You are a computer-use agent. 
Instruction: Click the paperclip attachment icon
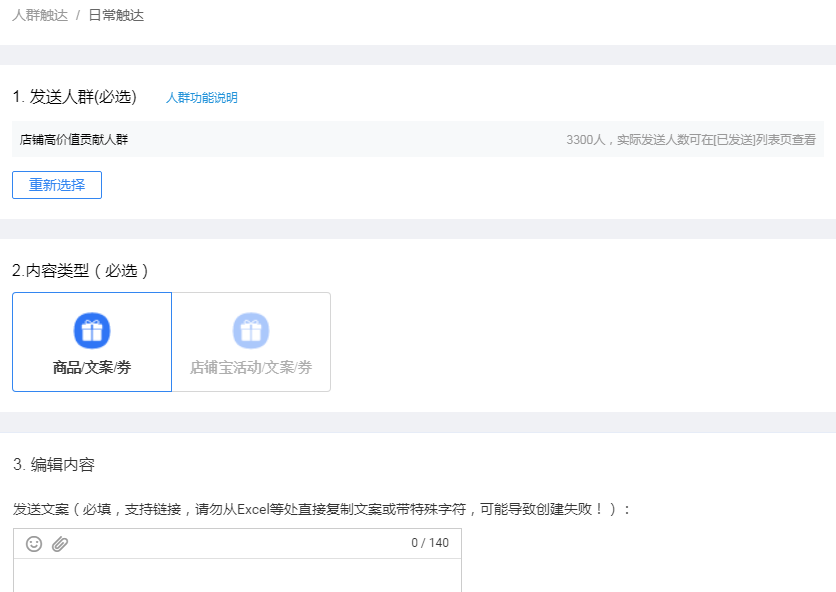[x=60, y=544]
